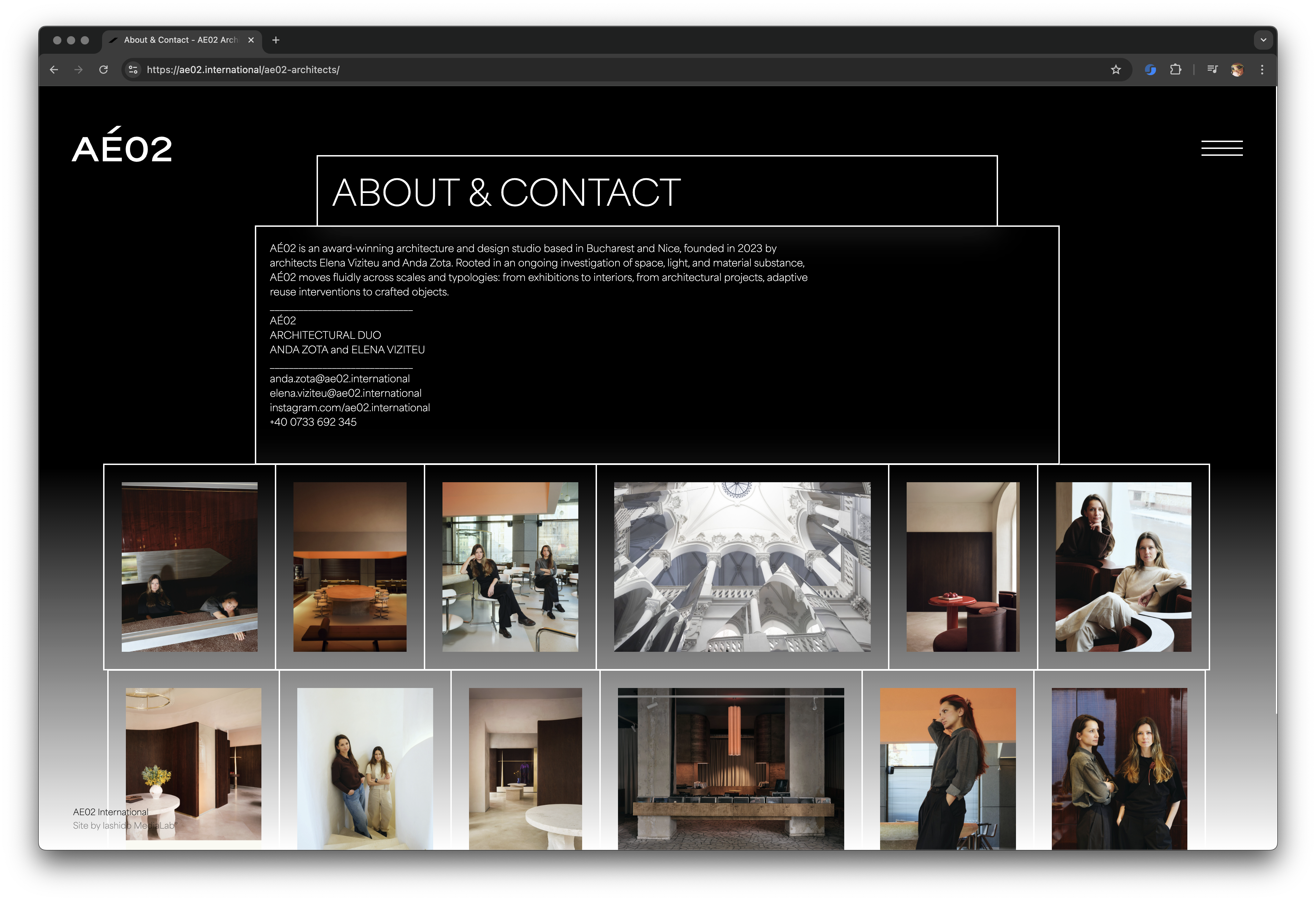
Task: Open the Chrome profile avatar
Action: pos(1237,70)
